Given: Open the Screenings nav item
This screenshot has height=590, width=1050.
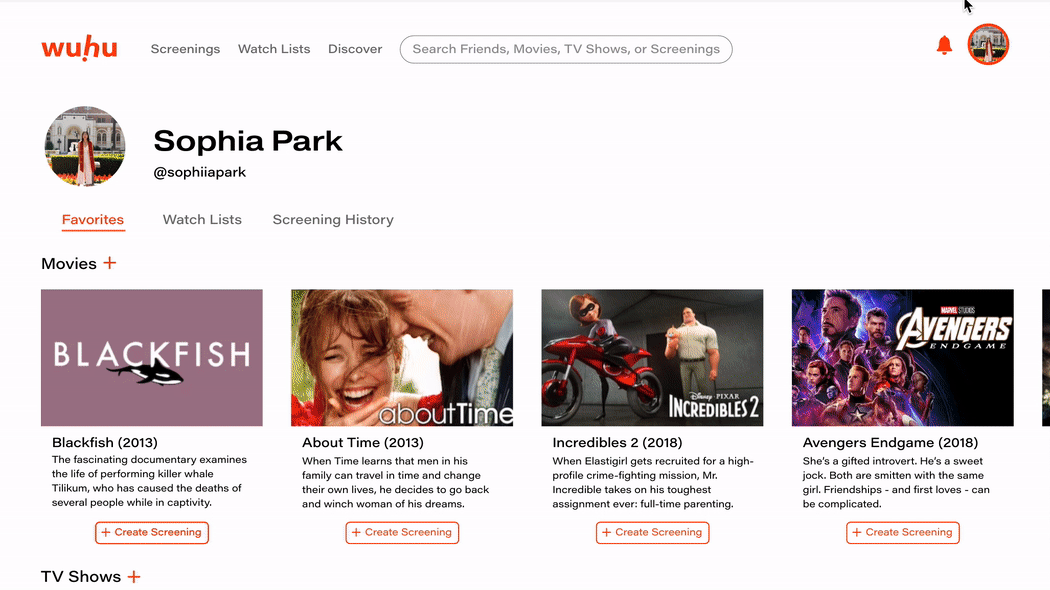Looking at the screenshot, I should tap(185, 49).
